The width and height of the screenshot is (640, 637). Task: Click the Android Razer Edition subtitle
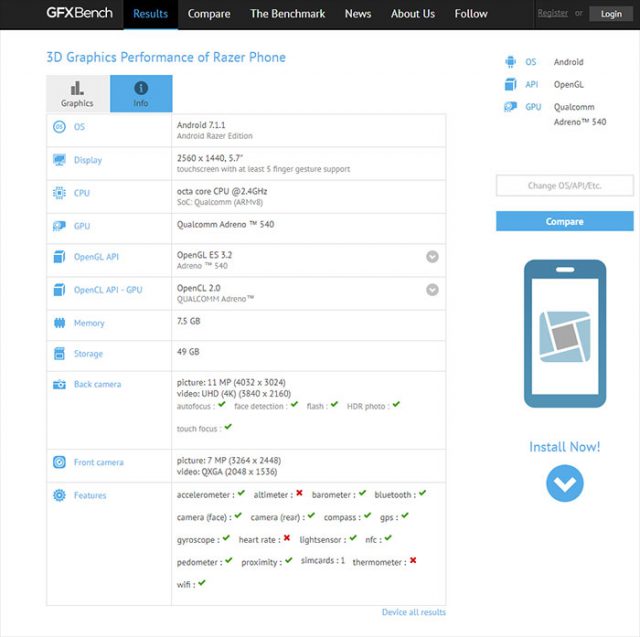[215, 136]
